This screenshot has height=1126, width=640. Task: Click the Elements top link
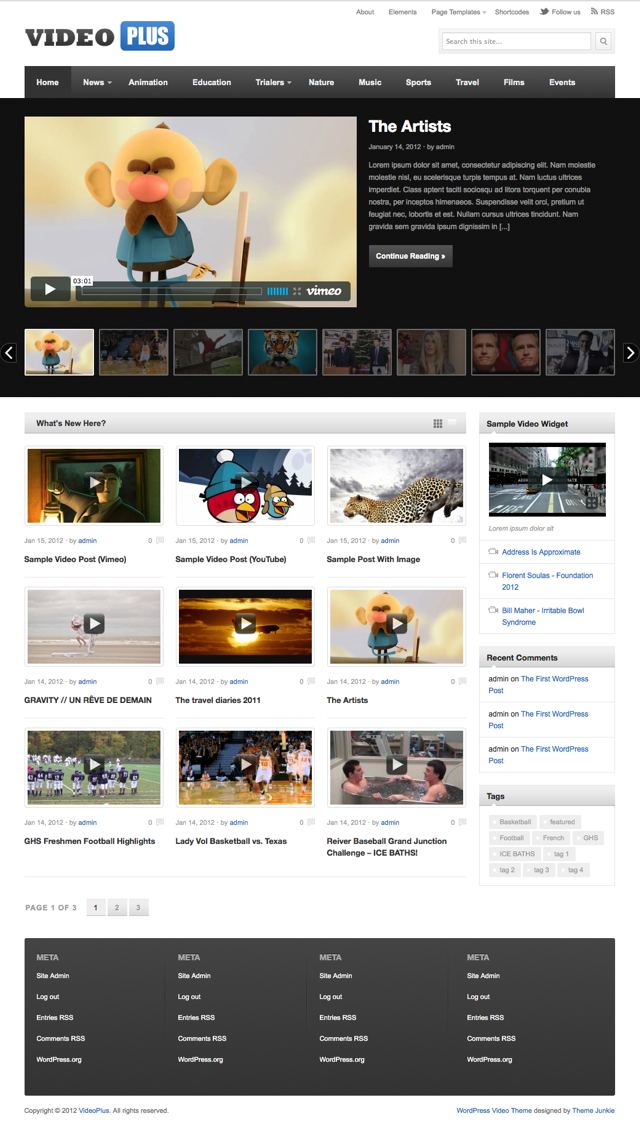coord(402,12)
